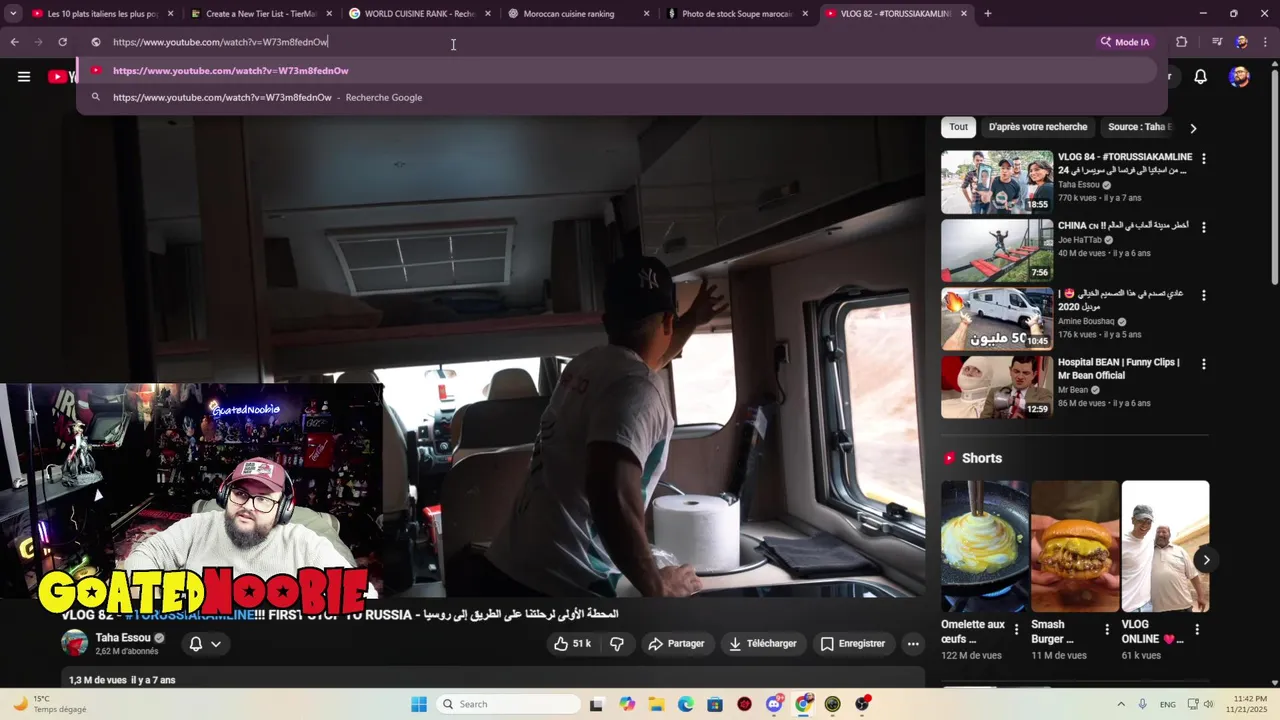Open more actions ellipsis under video
1280x720 pixels.
click(x=913, y=644)
